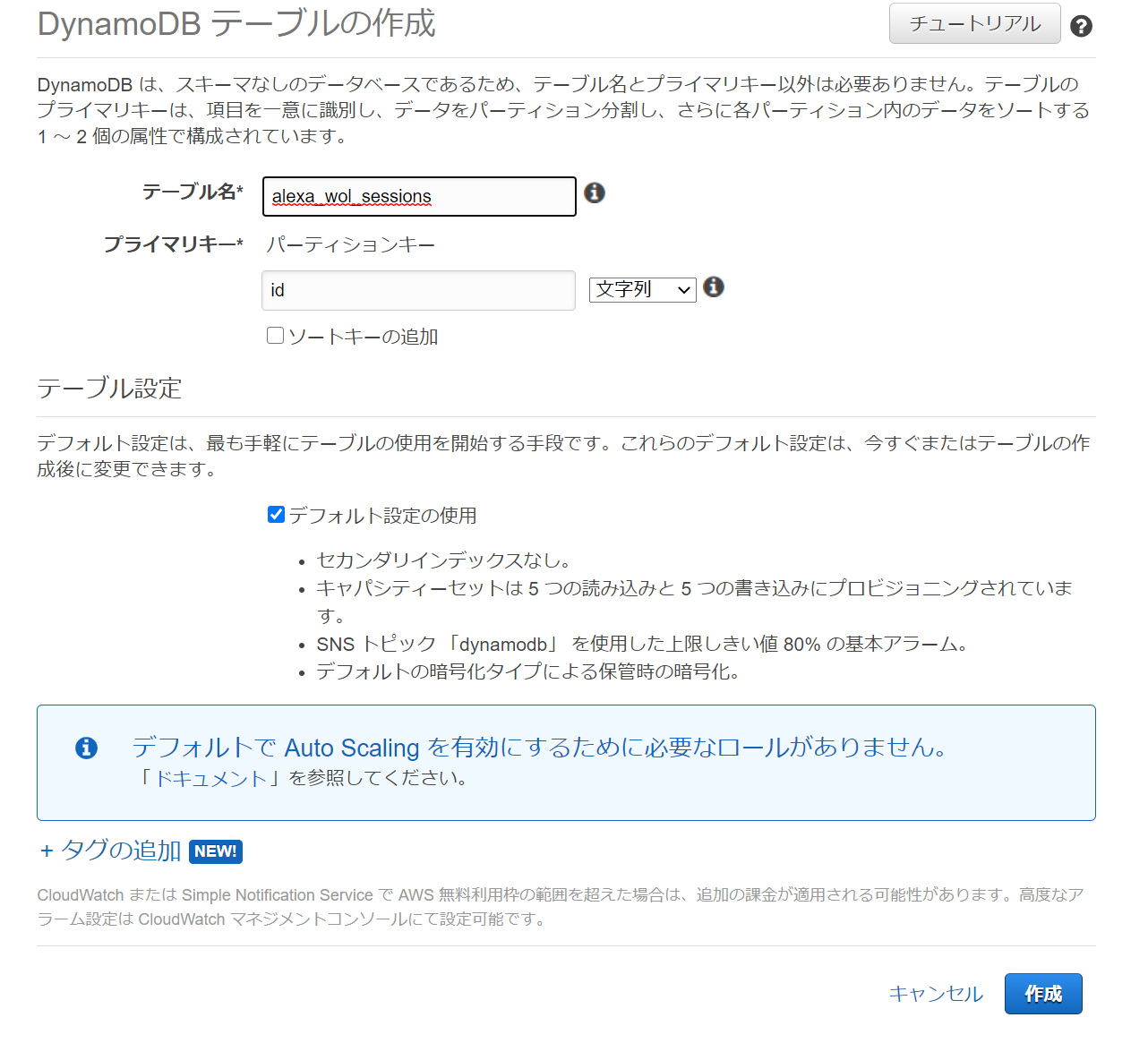
Task: Click the キャパシティーセット bullet text
Action: click(x=694, y=602)
